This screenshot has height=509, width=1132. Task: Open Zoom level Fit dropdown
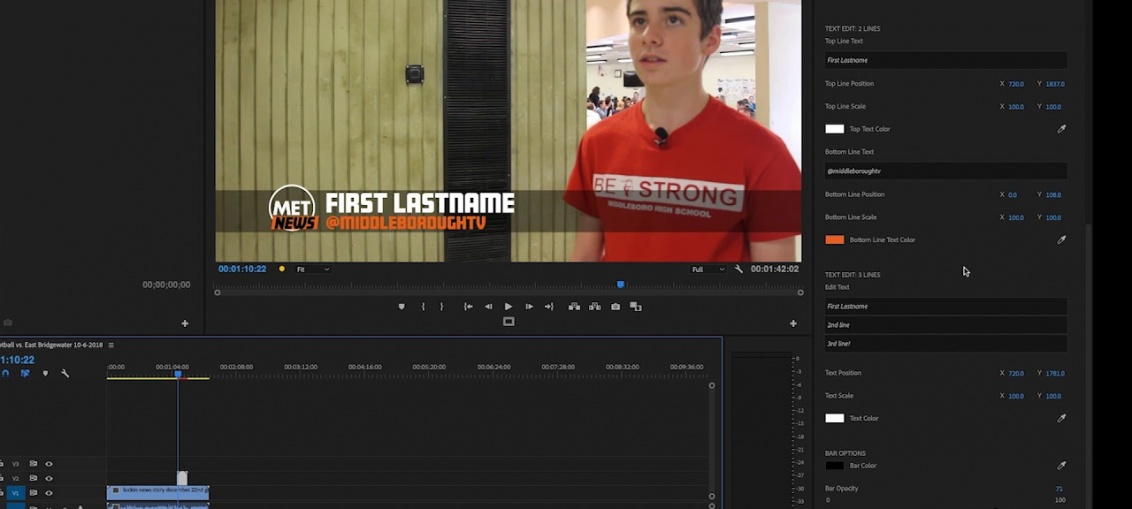pos(313,269)
